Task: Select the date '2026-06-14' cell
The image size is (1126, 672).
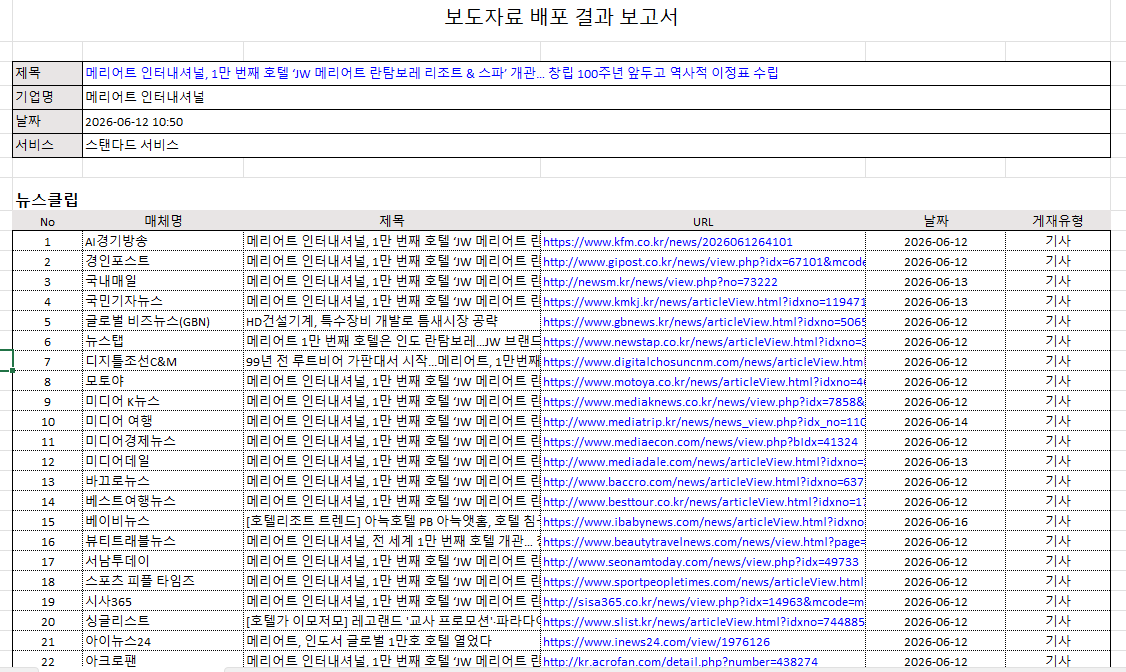Action: [x=936, y=422]
